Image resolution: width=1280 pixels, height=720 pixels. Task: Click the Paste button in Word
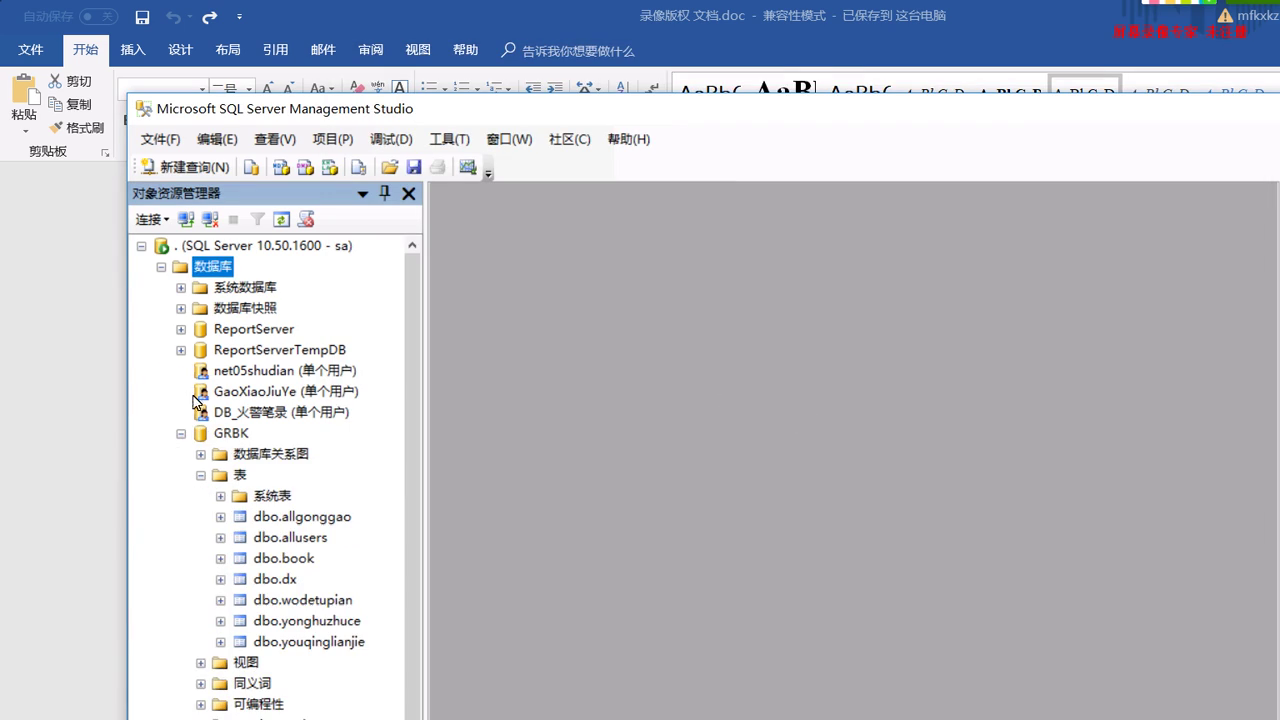pos(24,105)
